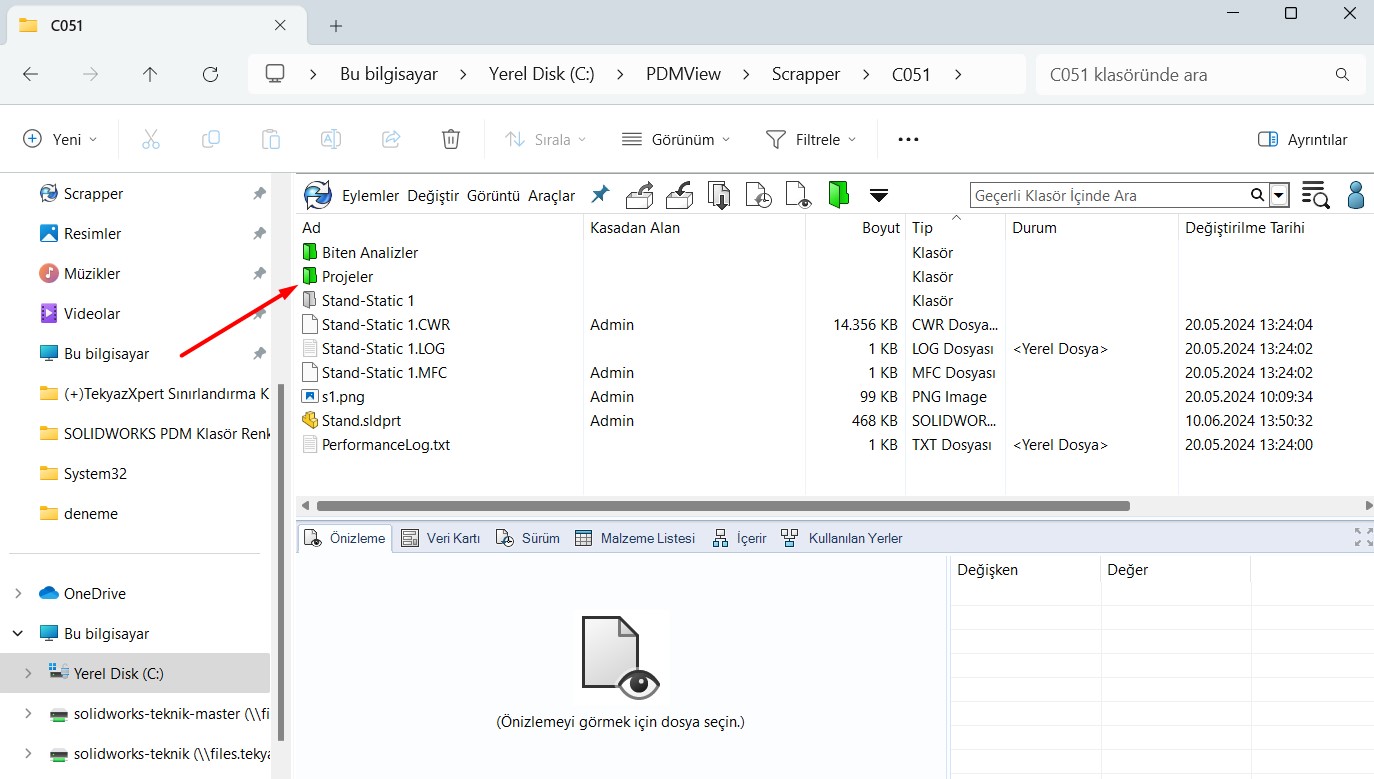Click the blue user icon at toolbar end
1374x779 pixels.
tap(1356, 195)
